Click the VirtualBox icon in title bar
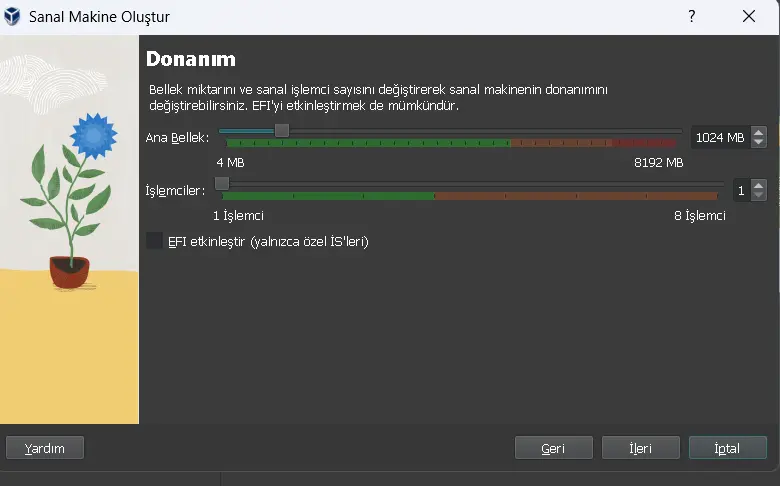Screen dimensions: 780x486 click(x=12, y=16)
